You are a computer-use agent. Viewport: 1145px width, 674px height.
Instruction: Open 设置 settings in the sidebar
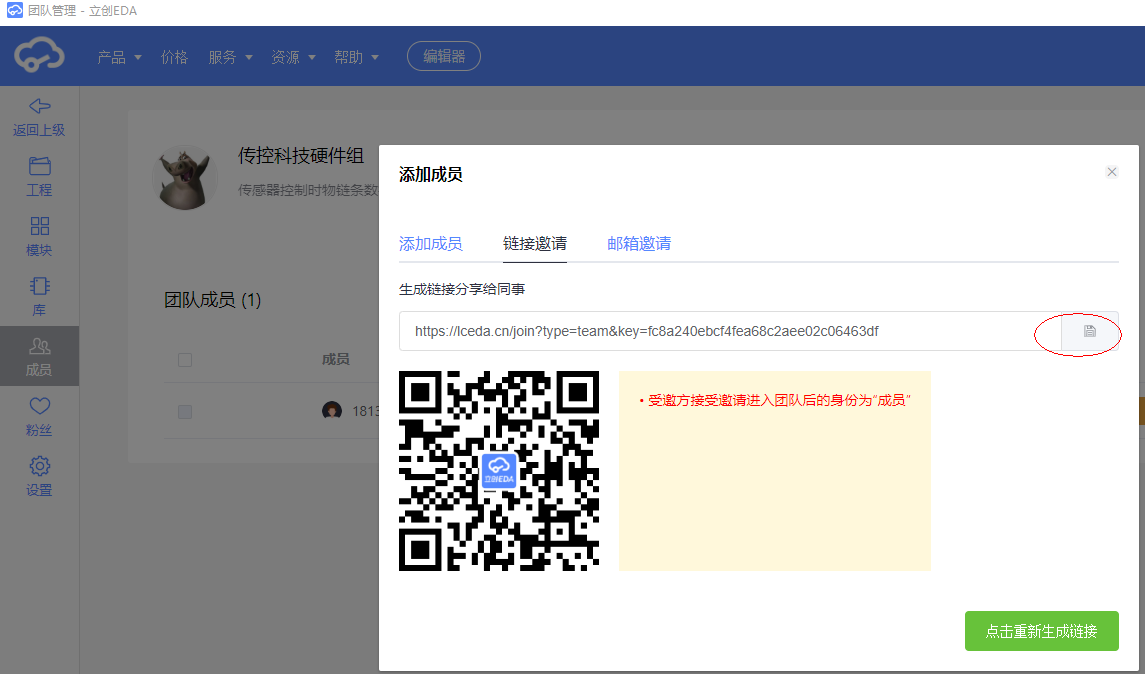click(39, 477)
